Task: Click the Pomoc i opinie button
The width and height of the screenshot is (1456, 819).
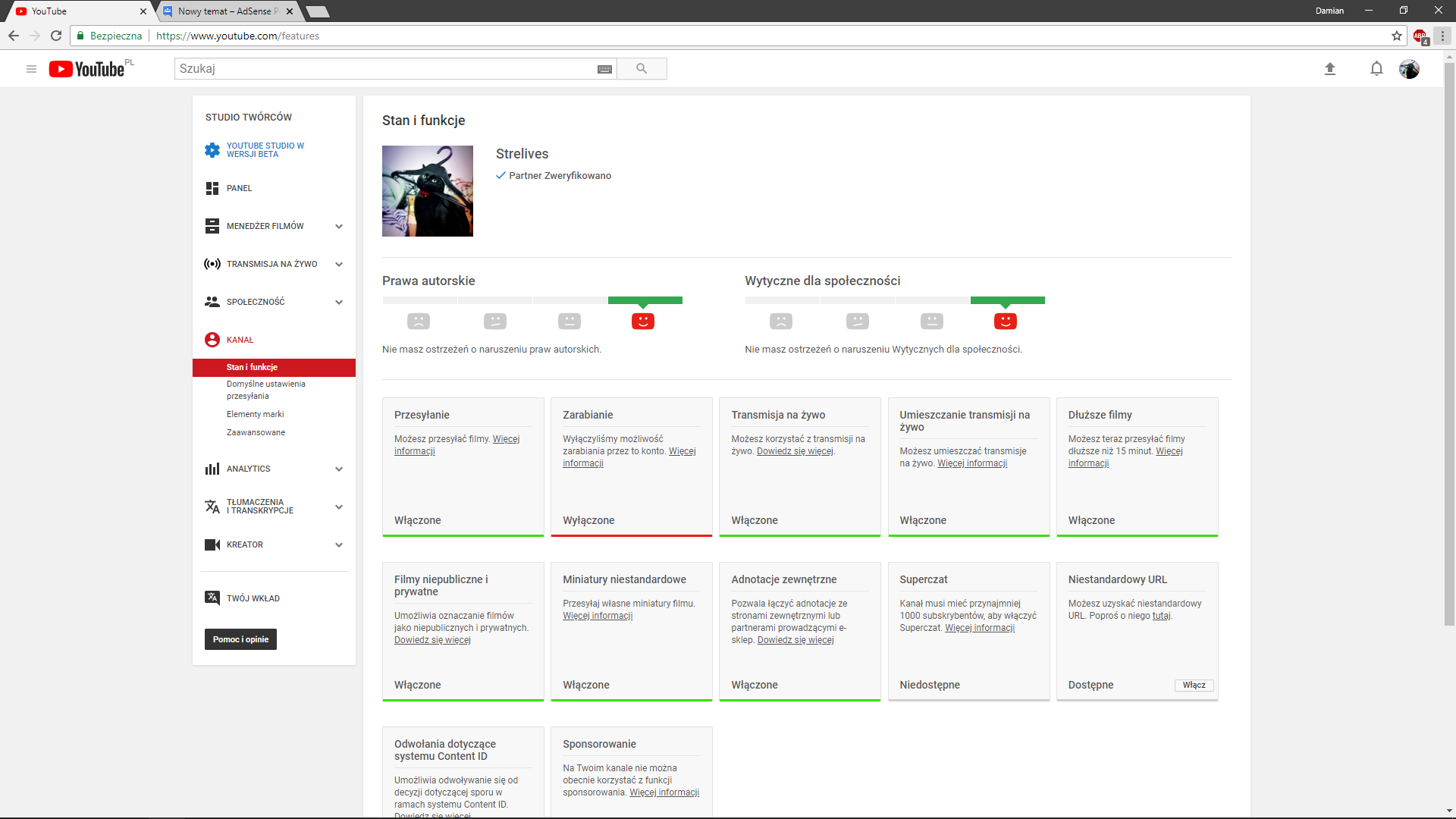Action: [240, 639]
